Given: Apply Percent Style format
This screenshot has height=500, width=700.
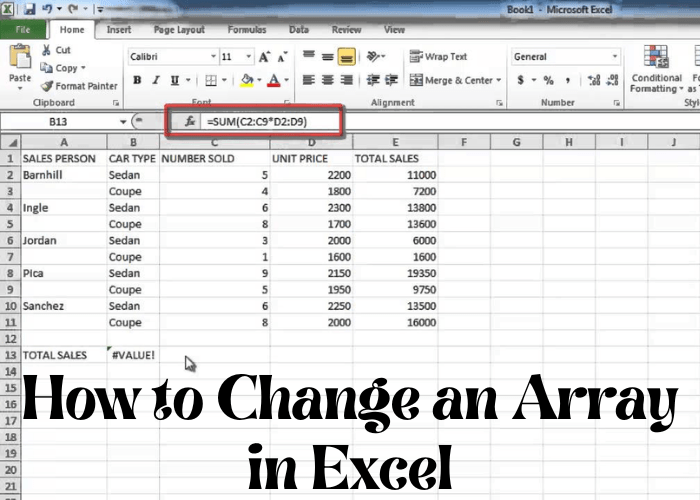Looking at the screenshot, I should pyautogui.click(x=549, y=80).
